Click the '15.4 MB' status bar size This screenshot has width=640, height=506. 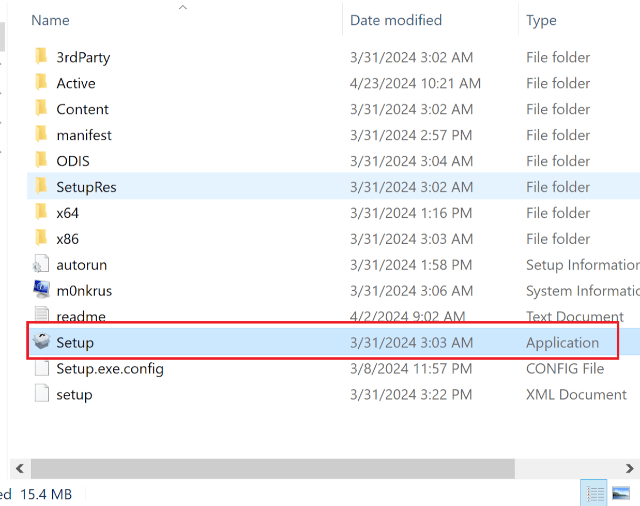(46, 494)
